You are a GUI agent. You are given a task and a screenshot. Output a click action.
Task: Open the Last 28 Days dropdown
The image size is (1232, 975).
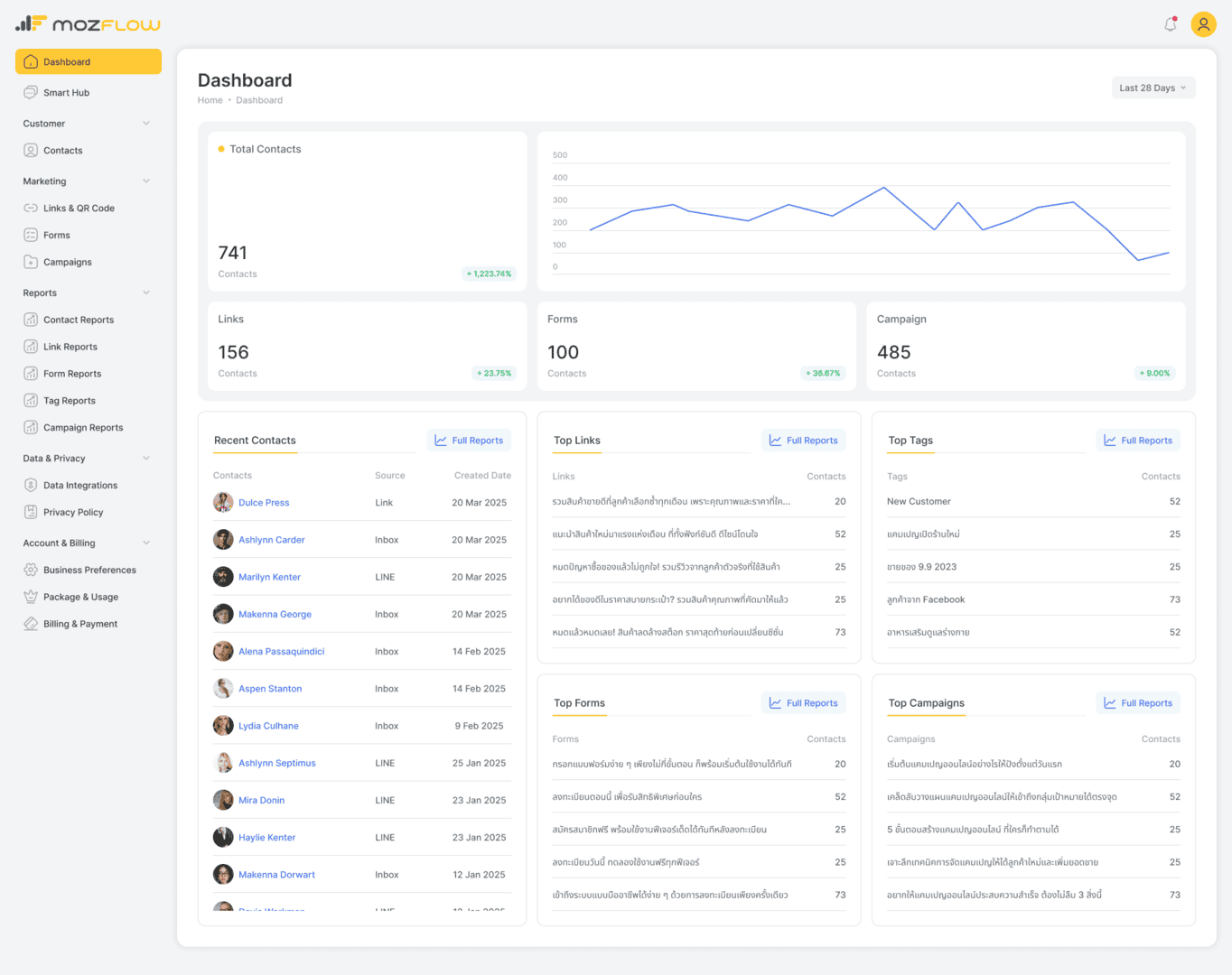(1153, 88)
